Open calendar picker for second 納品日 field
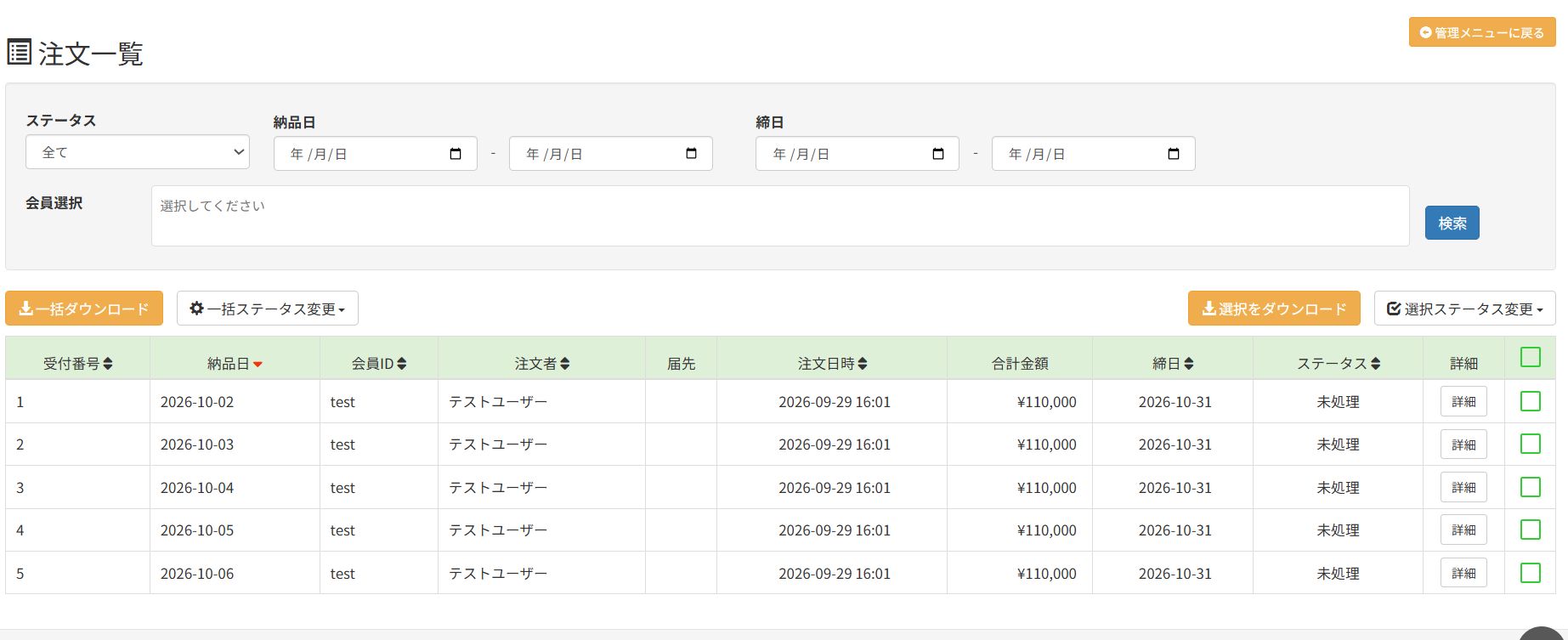 click(691, 154)
